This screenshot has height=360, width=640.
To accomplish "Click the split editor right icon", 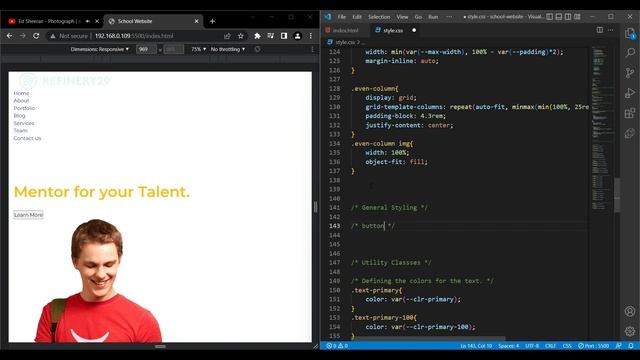I will tap(600, 30).
